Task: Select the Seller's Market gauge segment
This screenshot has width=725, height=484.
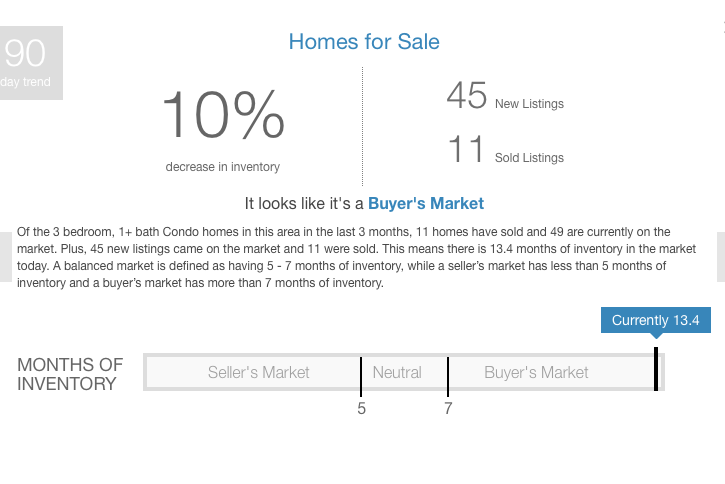Action: coord(258,372)
